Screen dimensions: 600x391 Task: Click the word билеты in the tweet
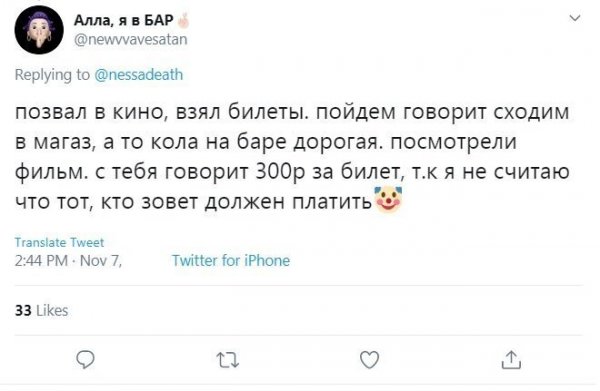tap(267, 112)
